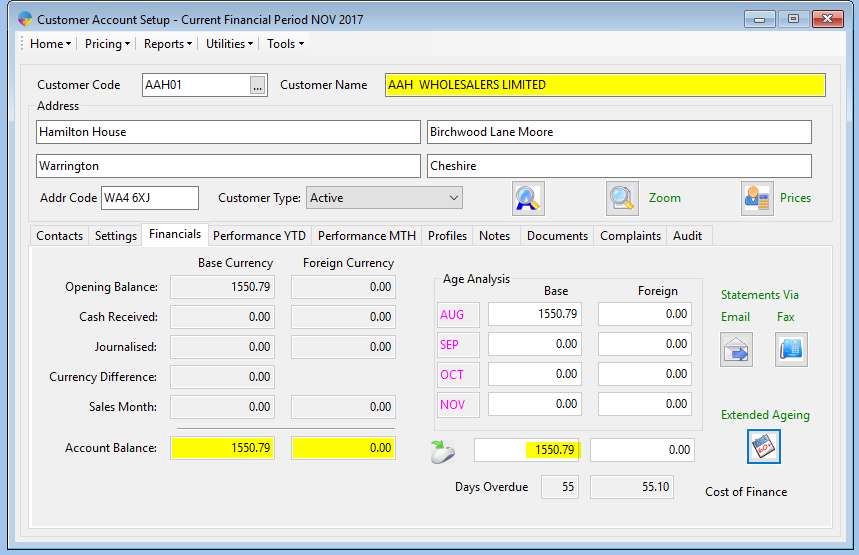
Task: Click the Prices green text link
Action: pyautogui.click(x=795, y=198)
